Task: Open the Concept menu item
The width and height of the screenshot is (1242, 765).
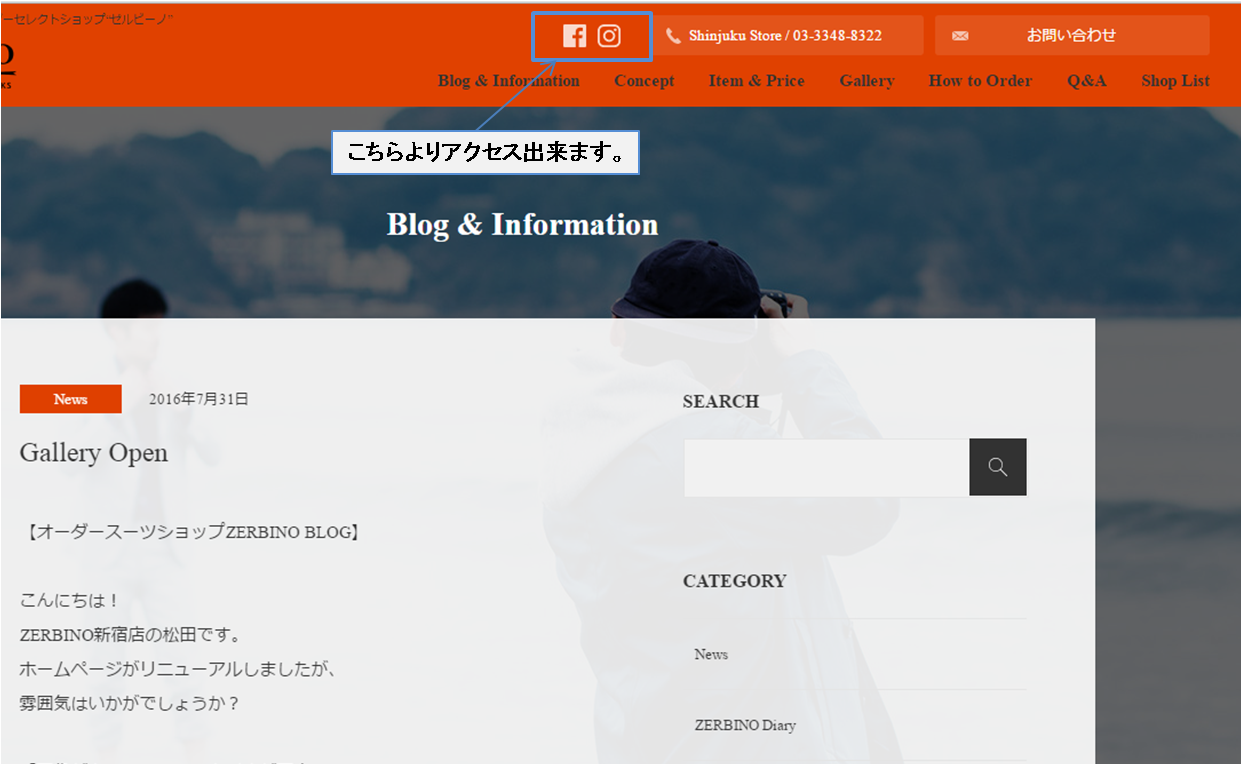Action: pos(644,81)
